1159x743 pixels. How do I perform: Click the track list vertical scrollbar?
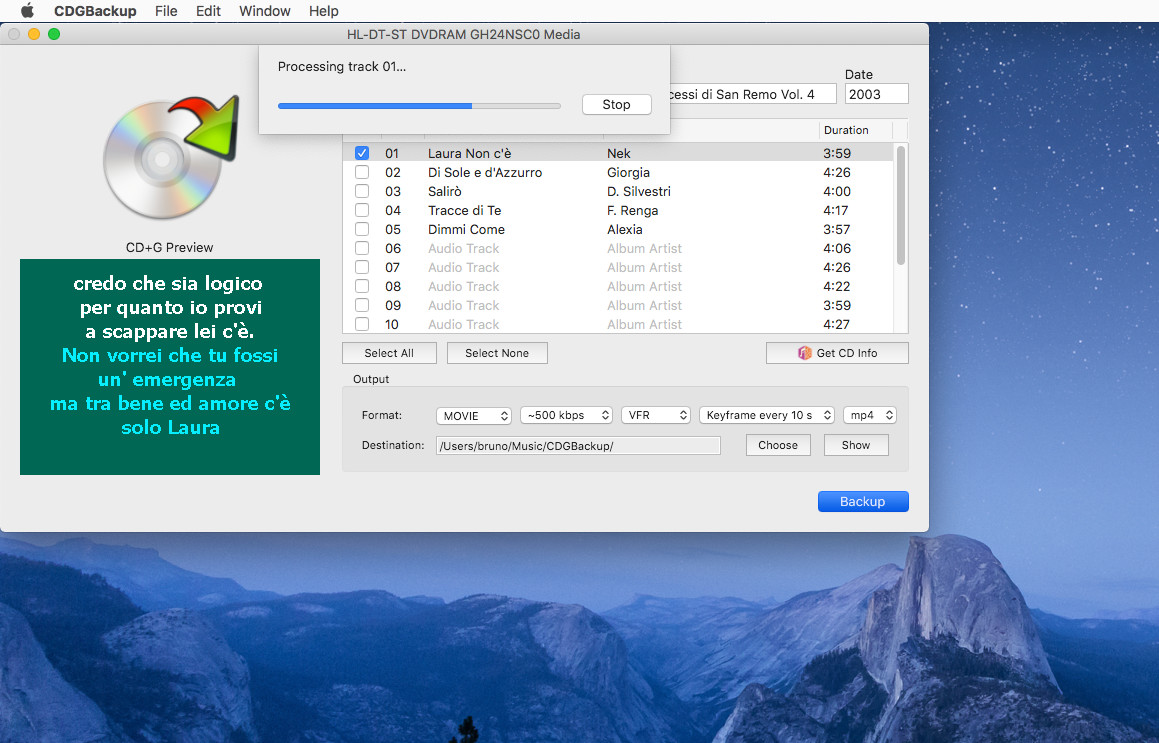900,206
